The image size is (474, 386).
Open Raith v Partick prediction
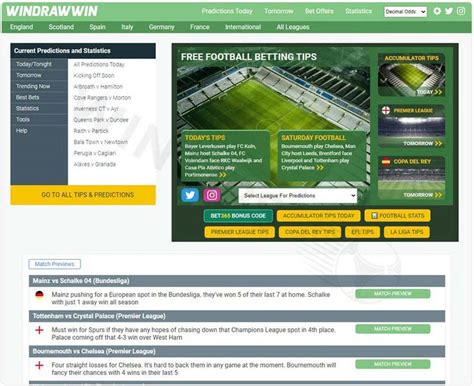[91, 131]
